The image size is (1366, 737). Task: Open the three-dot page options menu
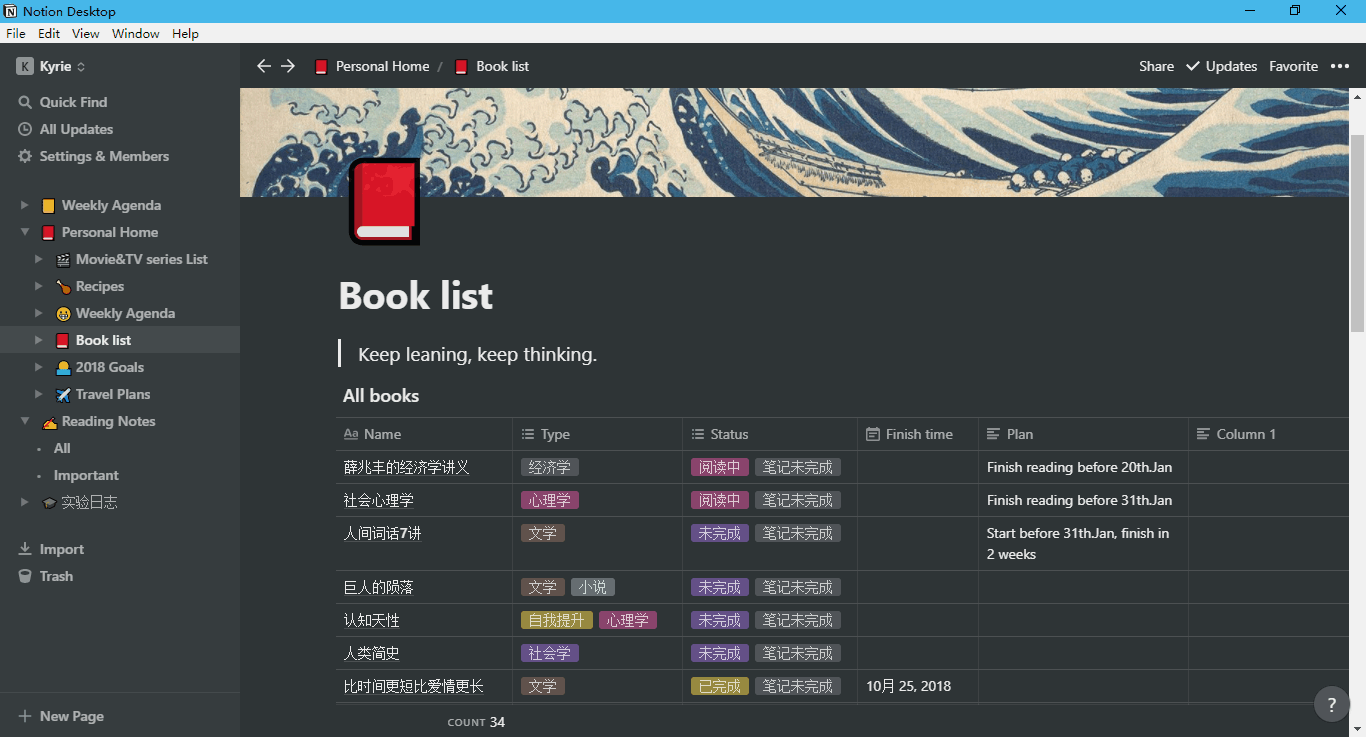(x=1339, y=66)
